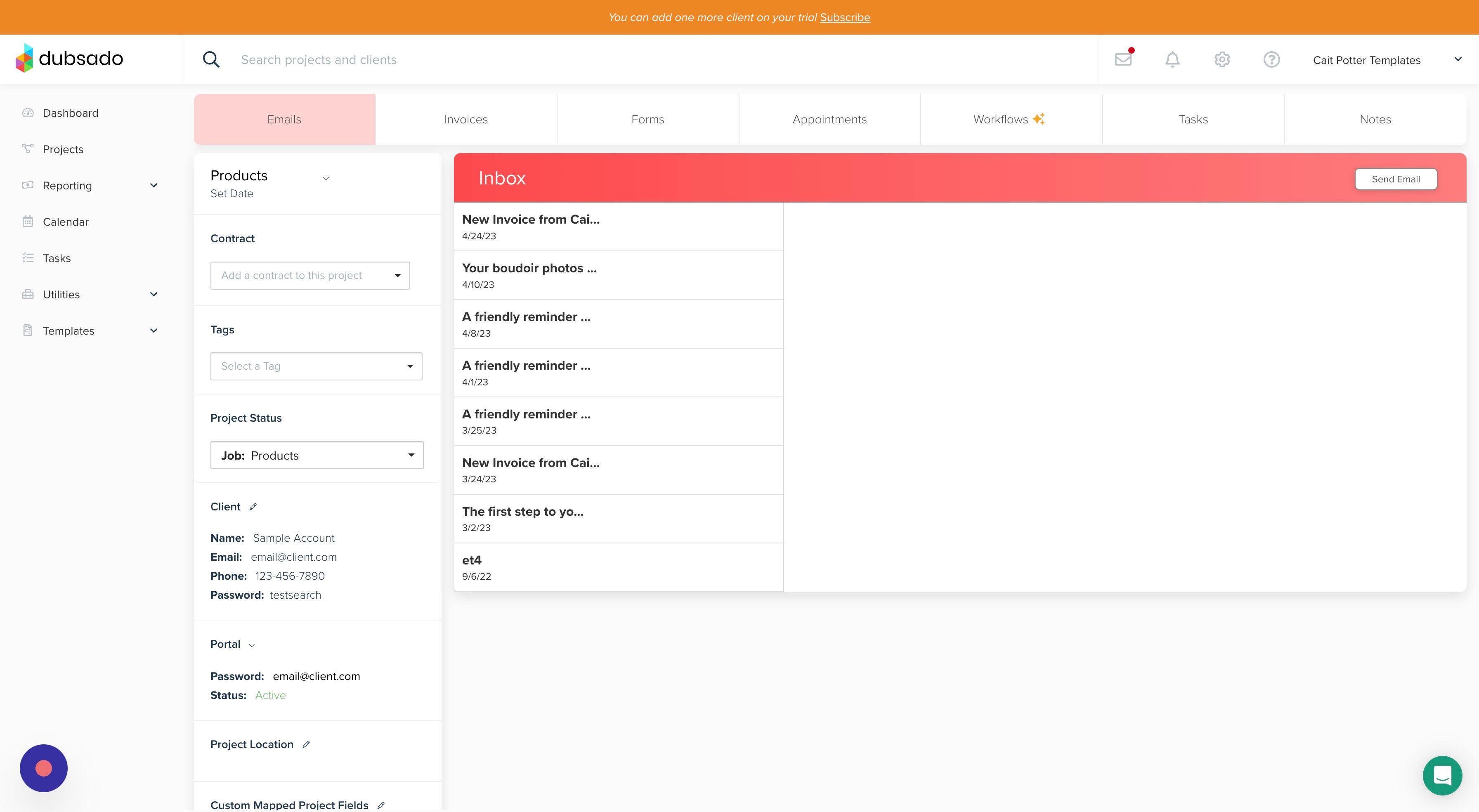Open the green chat support bubble

[x=1442, y=775]
